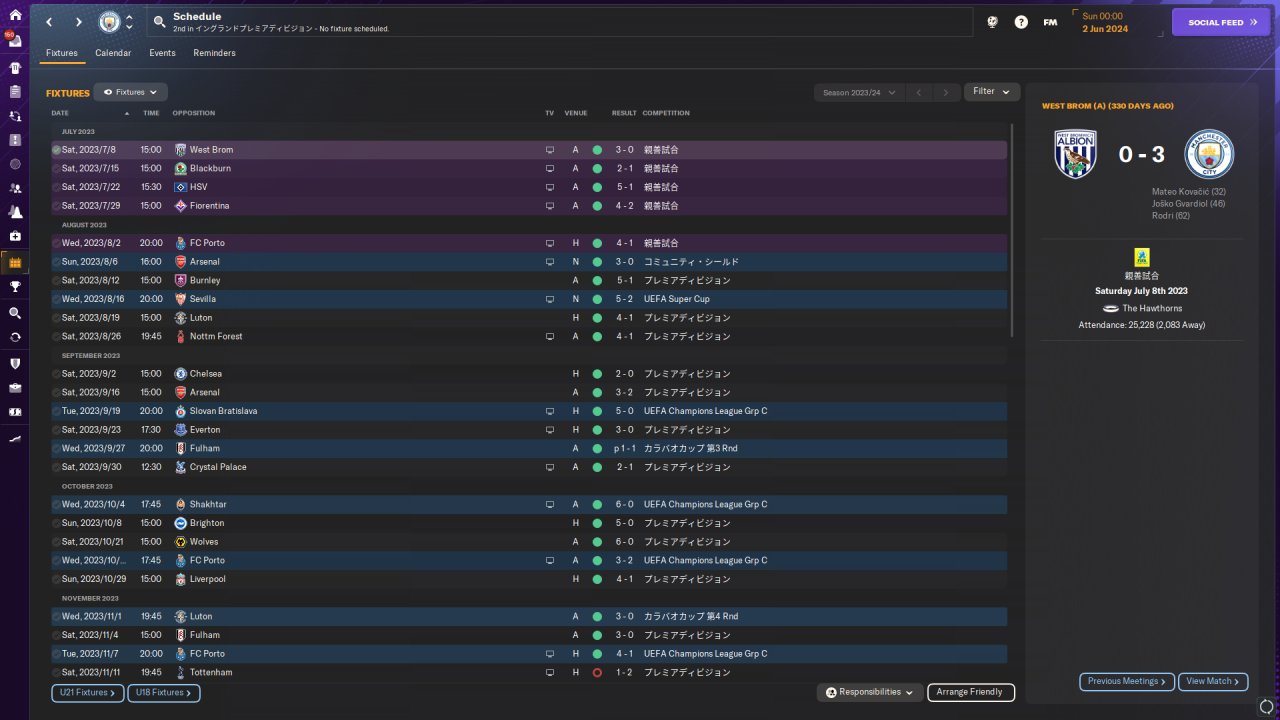
Task: Go to the next season arrow
Action: click(945, 92)
